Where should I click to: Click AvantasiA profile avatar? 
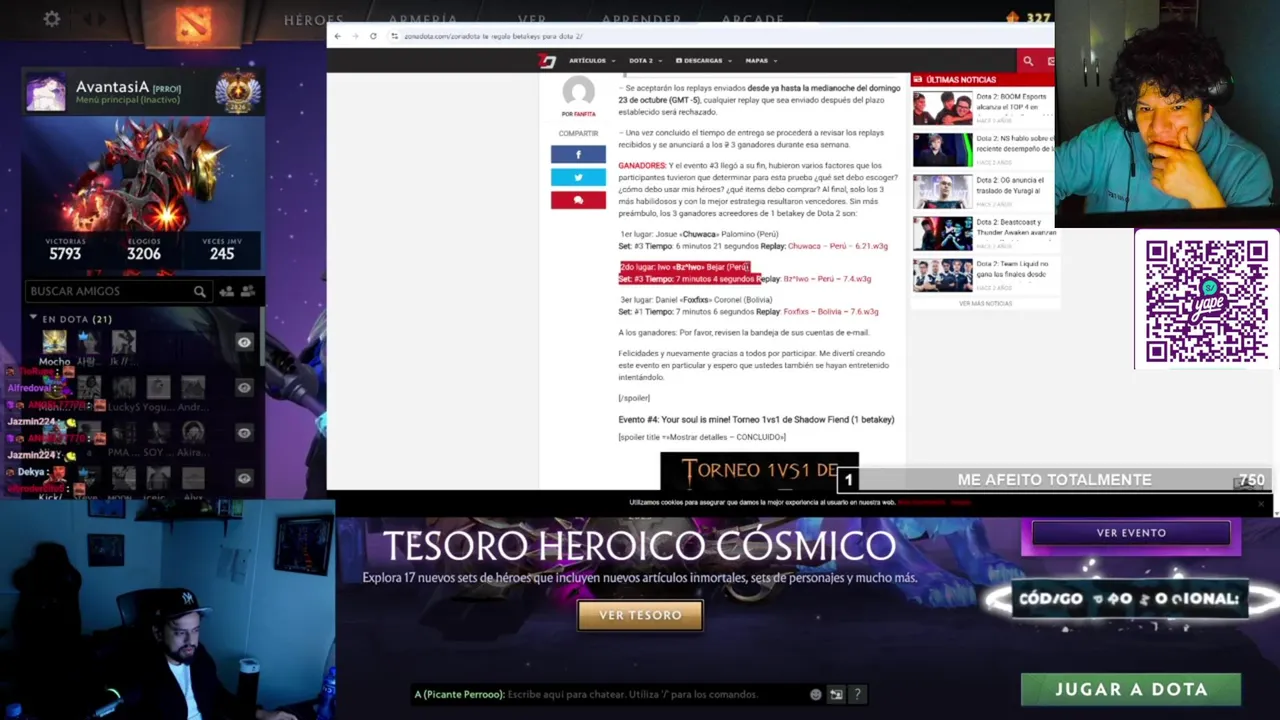tap(46, 93)
